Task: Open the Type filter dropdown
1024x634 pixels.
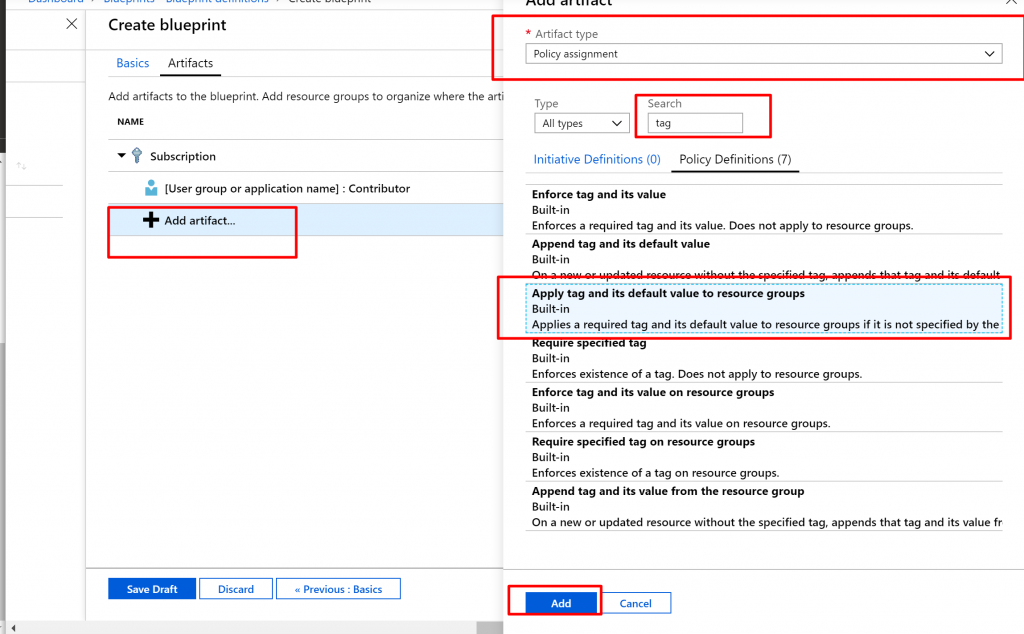Action: (582, 123)
